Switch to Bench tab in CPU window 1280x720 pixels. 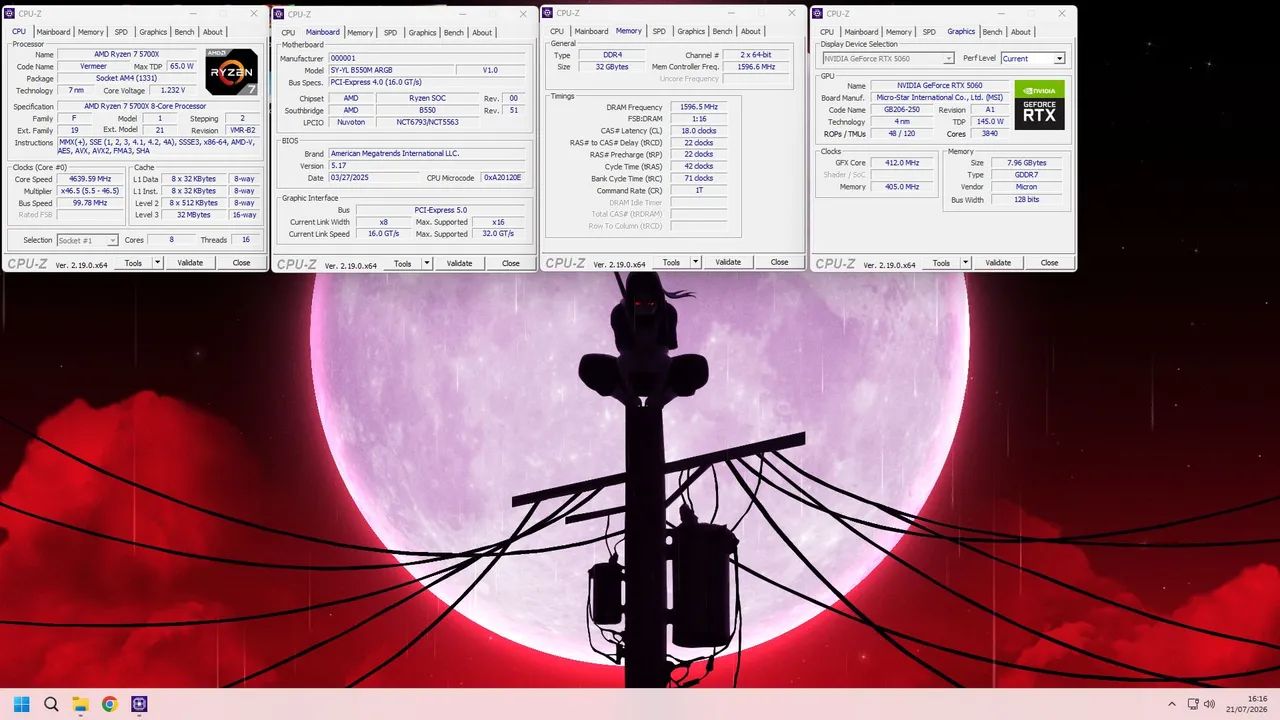coord(184,32)
